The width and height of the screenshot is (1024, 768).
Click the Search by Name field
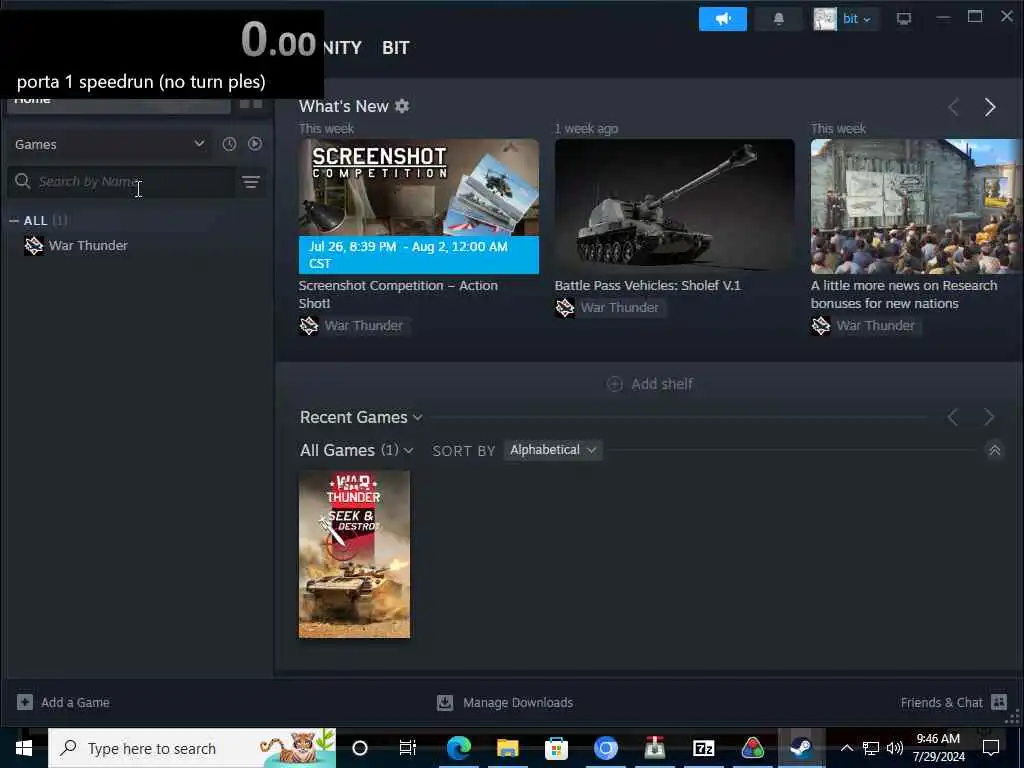point(121,182)
